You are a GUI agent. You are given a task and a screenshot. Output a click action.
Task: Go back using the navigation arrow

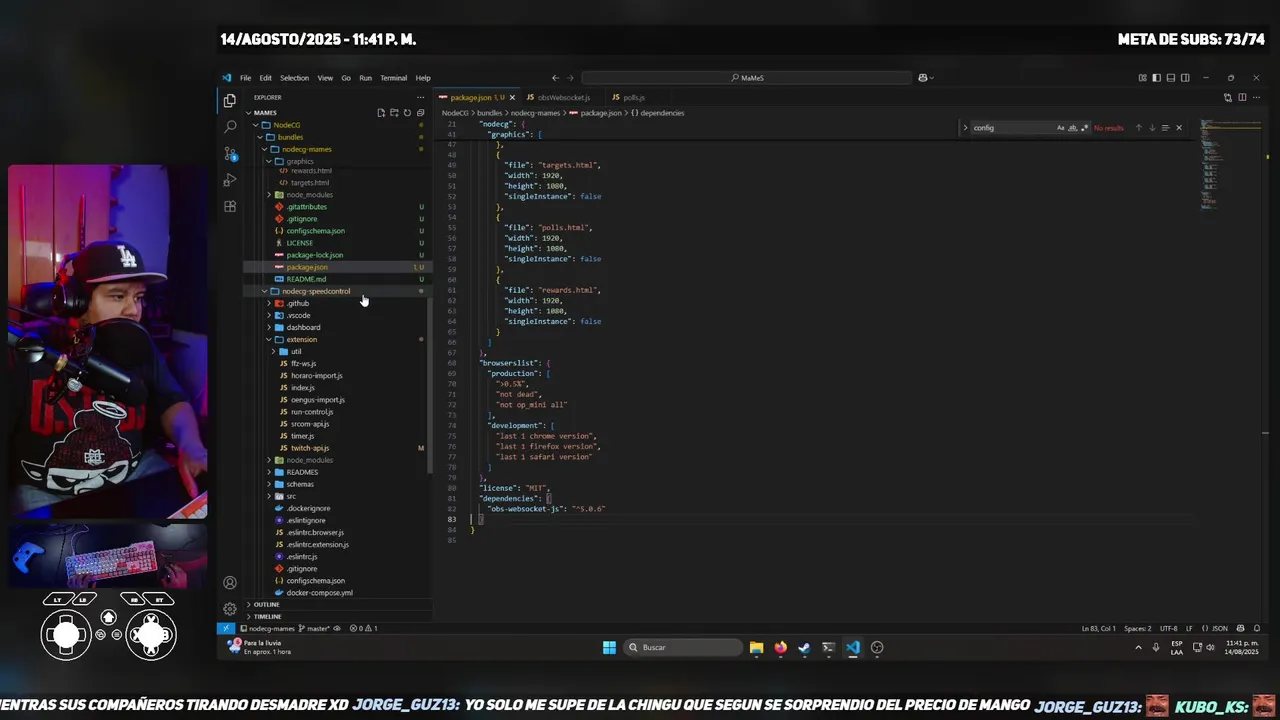(555, 78)
